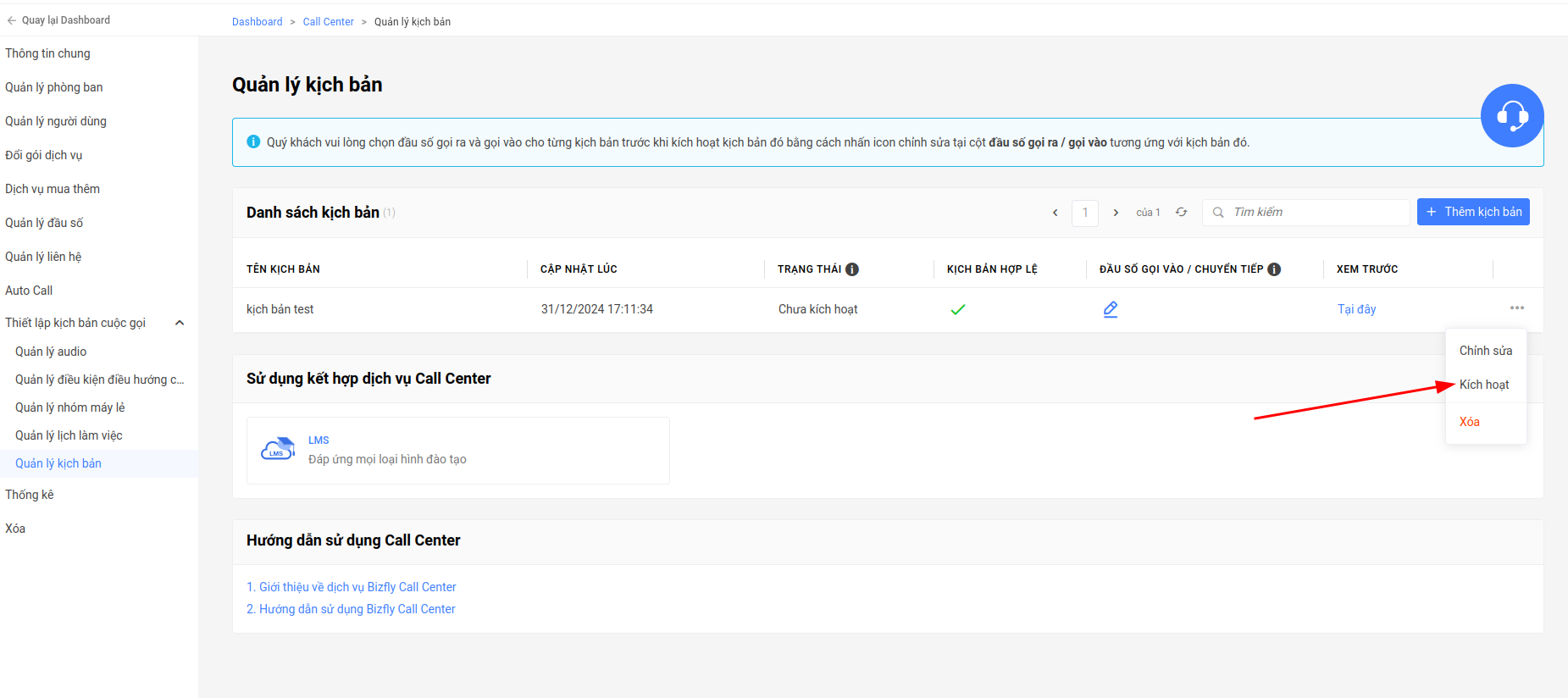Viewport: 1568px width, 698px height.
Task: Click the edit pencil icon for kịch bản test
Action: point(1111,309)
